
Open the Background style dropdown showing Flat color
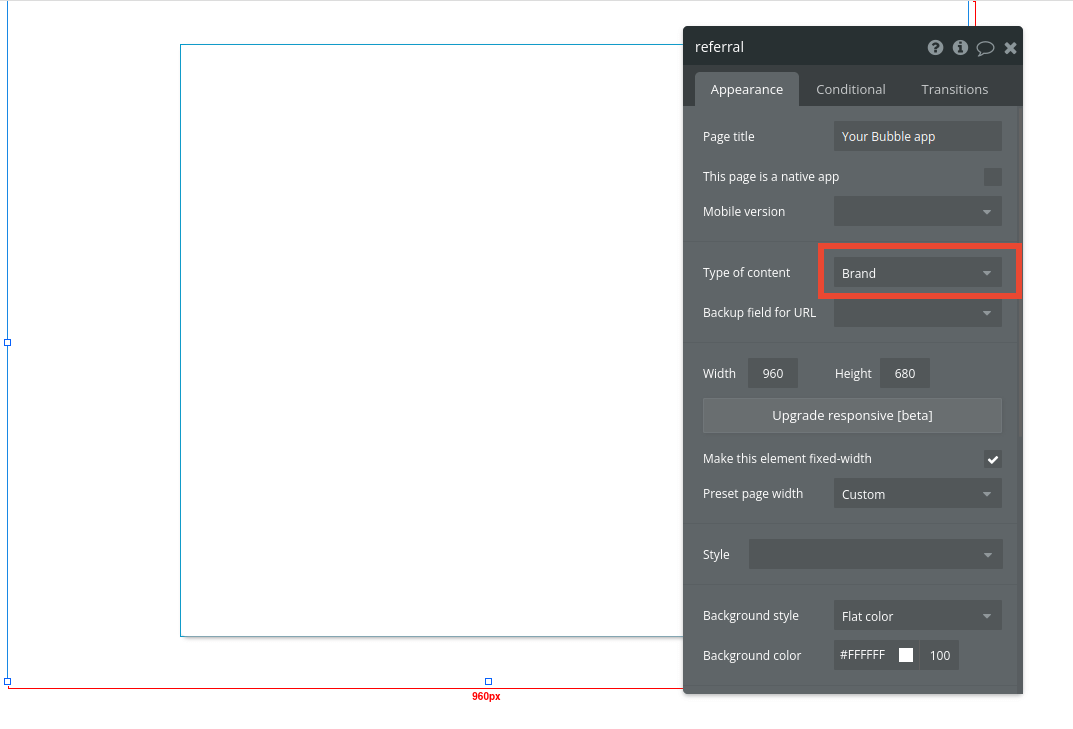916,615
